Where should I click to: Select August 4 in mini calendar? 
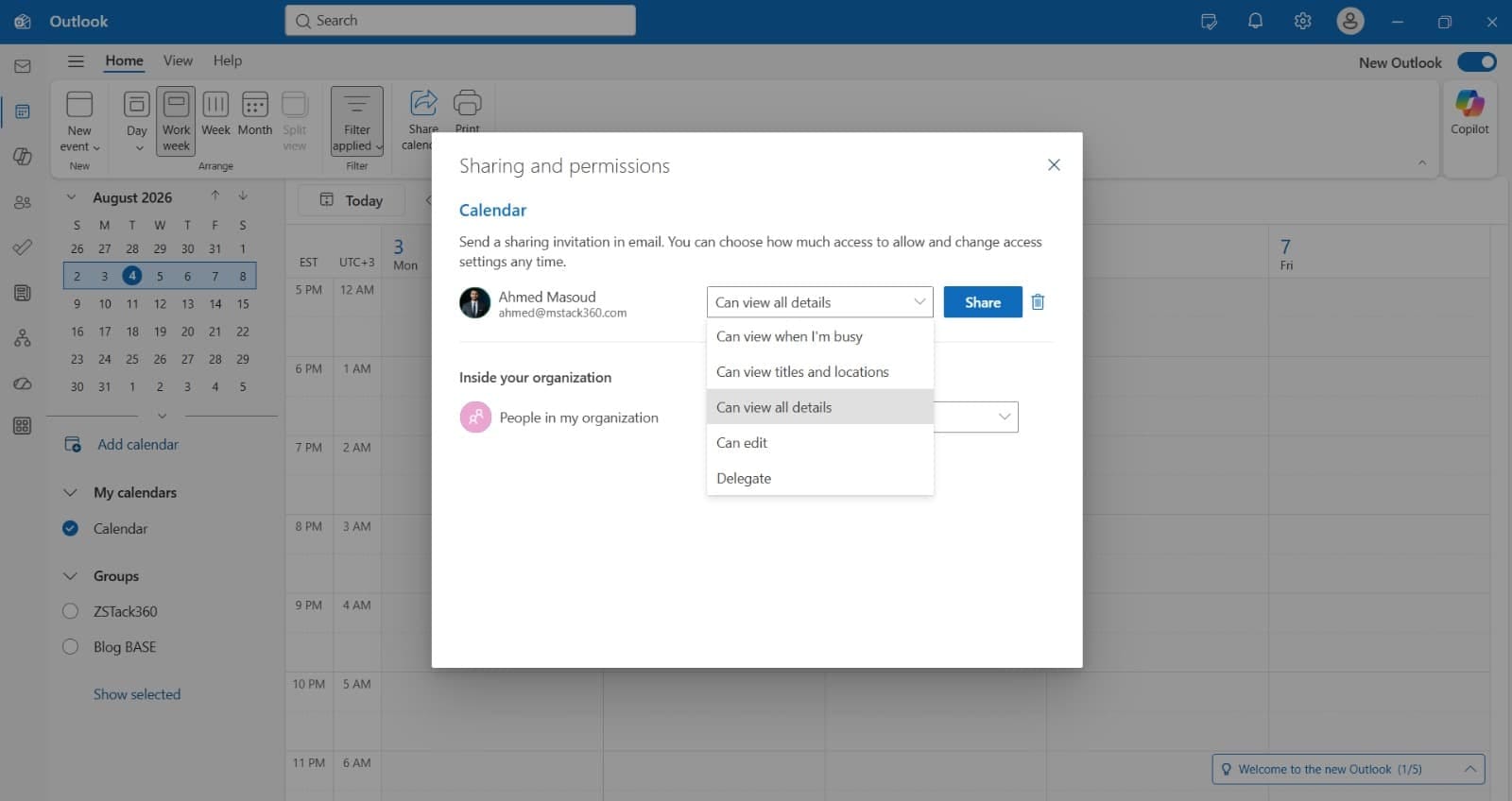[132, 276]
